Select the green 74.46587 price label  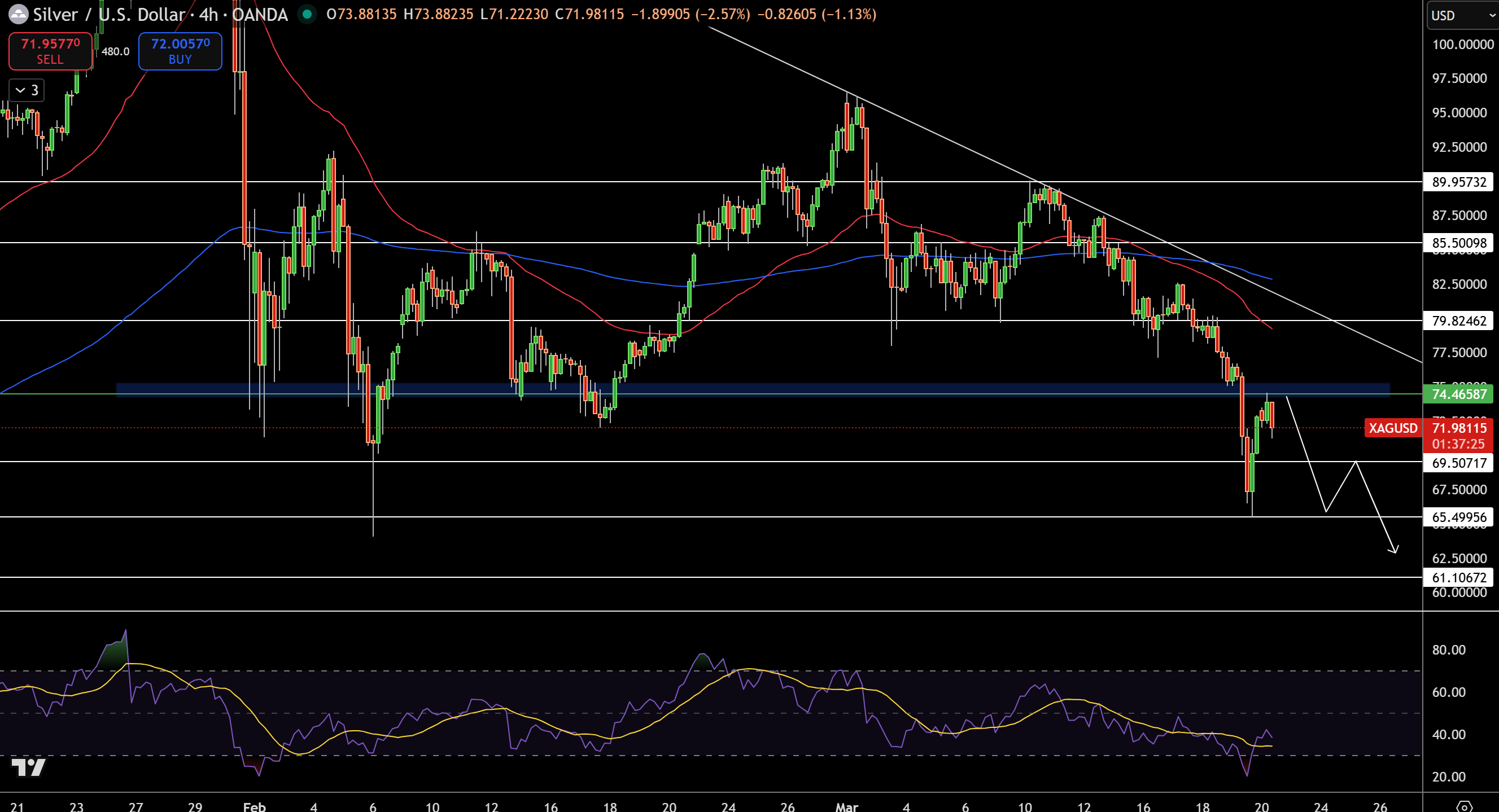click(x=1459, y=394)
